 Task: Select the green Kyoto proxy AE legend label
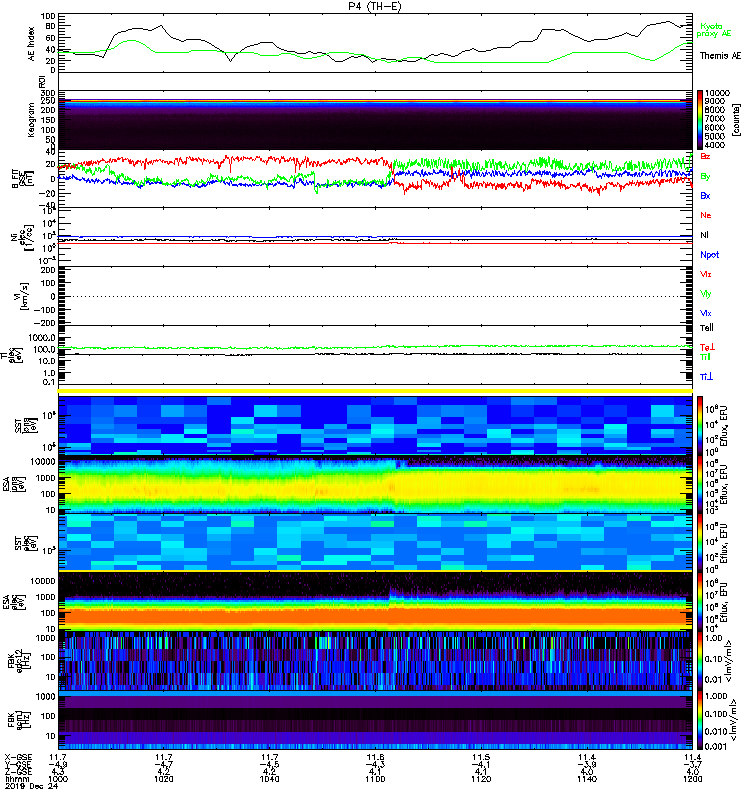point(714,30)
